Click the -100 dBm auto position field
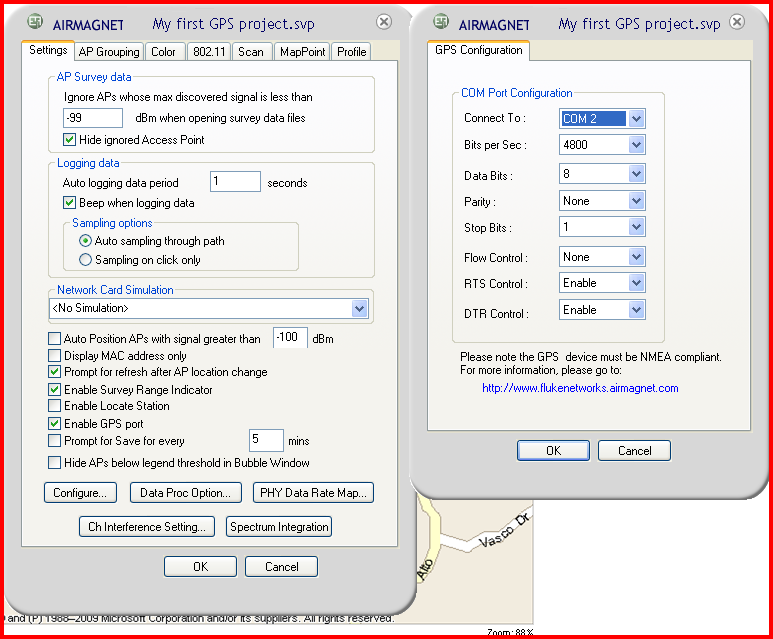The width and height of the screenshot is (773, 639). coord(290,337)
